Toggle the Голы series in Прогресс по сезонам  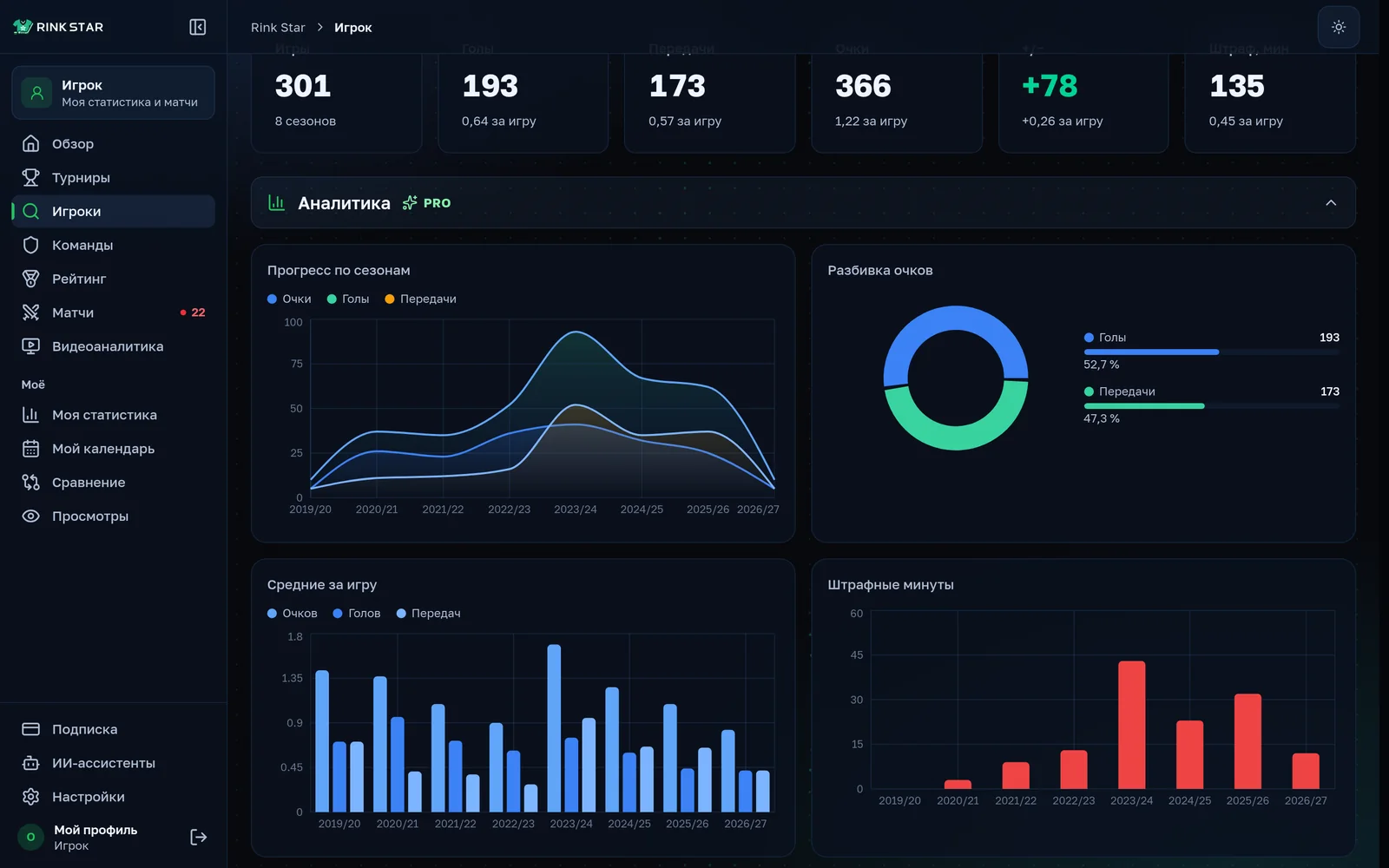(x=348, y=299)
